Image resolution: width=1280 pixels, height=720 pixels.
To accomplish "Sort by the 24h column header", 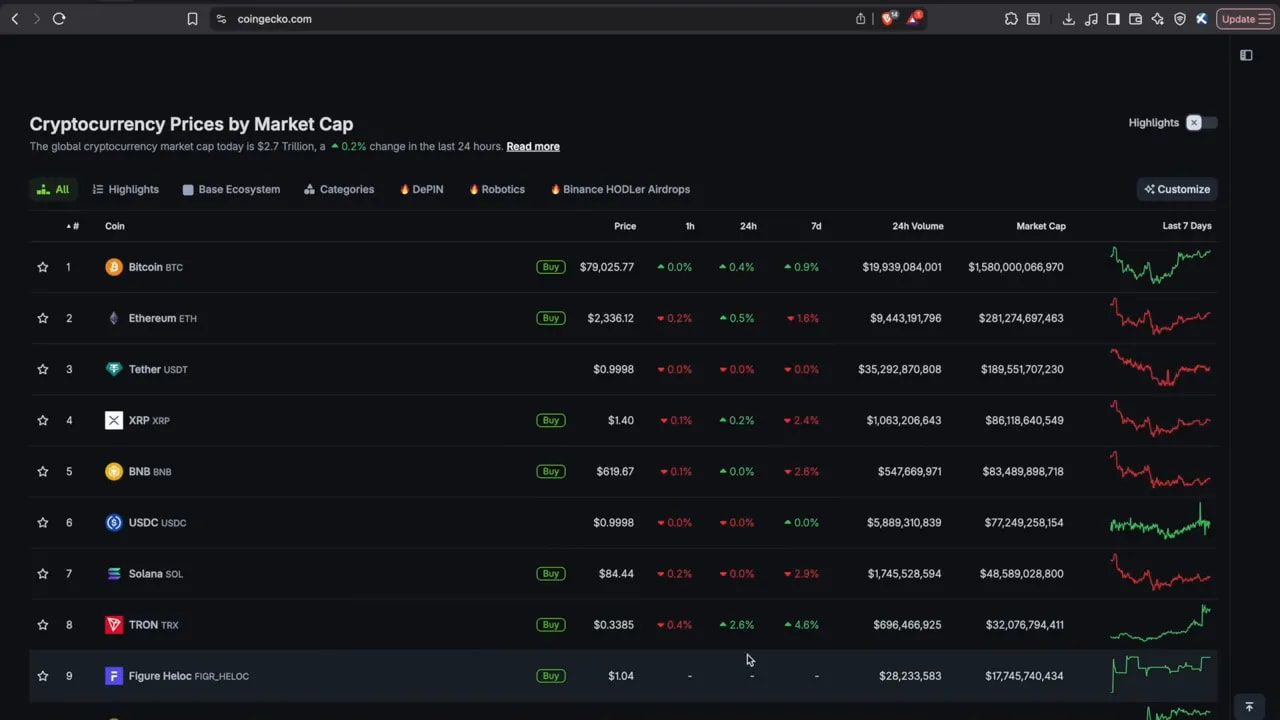I will click(748, 226).
